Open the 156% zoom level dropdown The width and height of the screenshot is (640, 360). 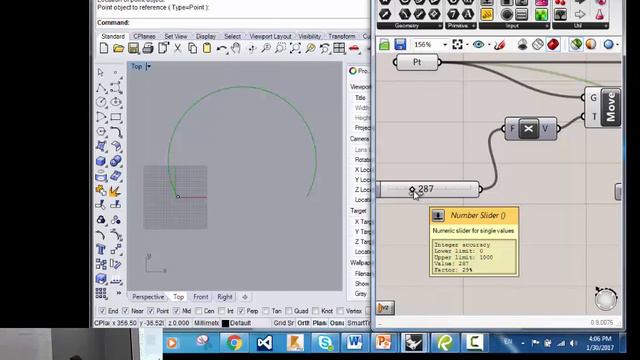click(445, 45)
